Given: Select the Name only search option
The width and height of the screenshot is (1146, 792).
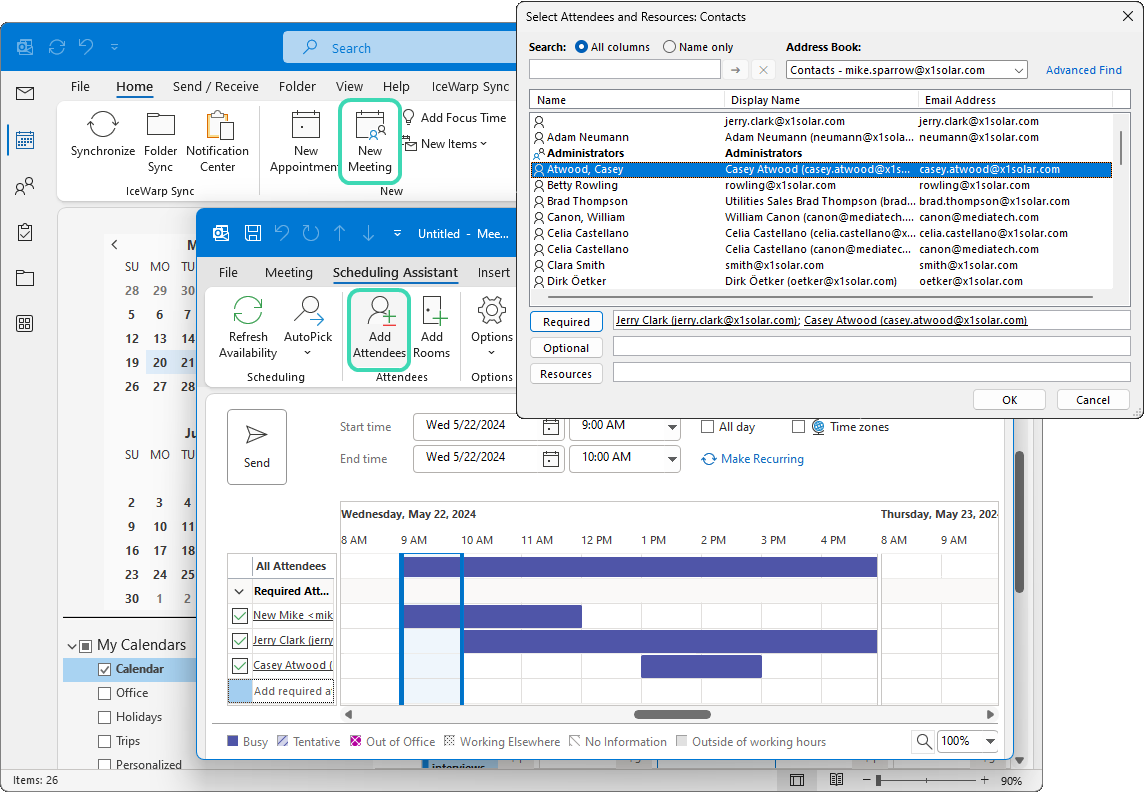Looking at the screenshot, I should 669,47.
